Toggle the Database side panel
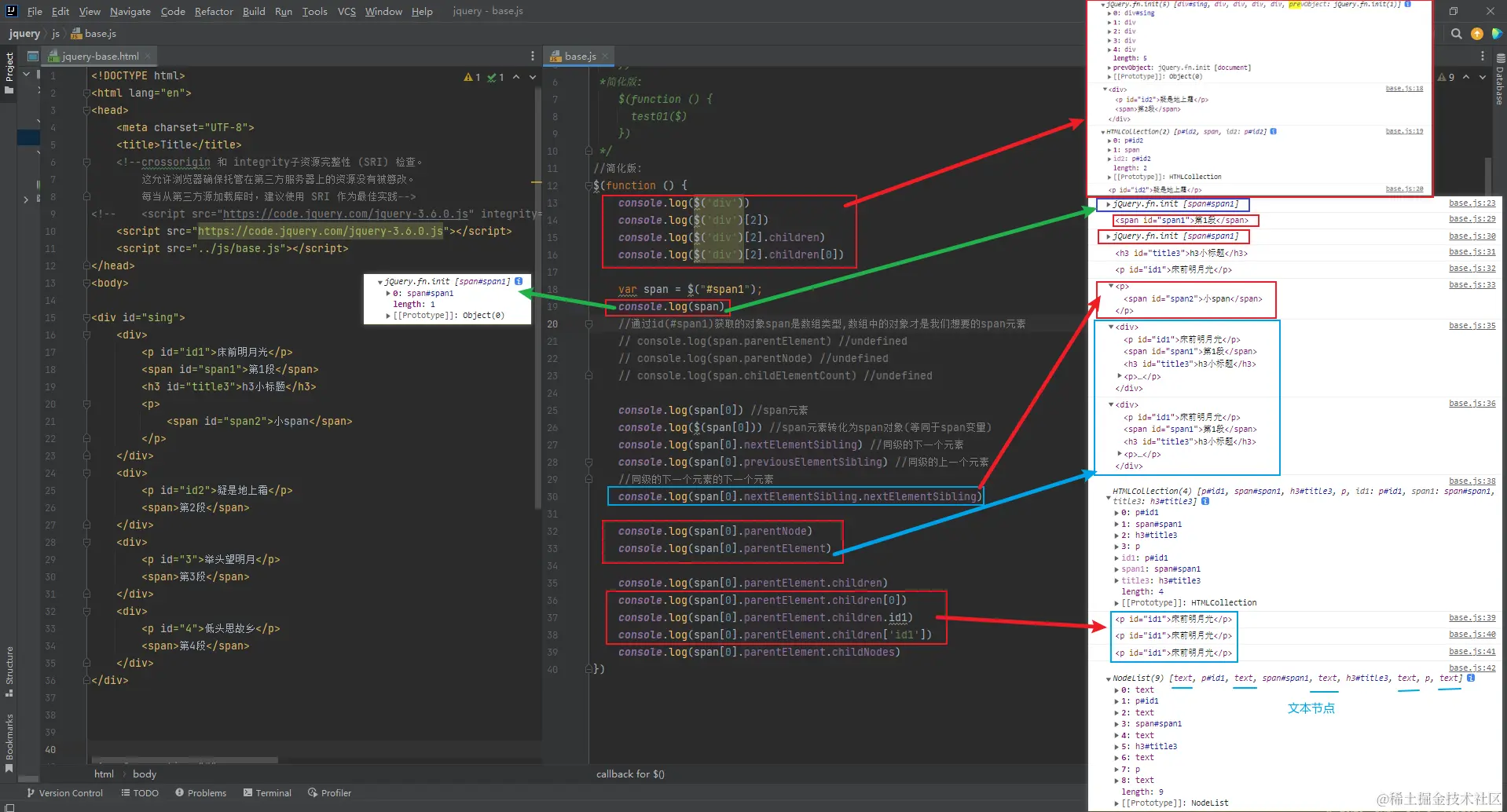 (x=1500, y=79)
